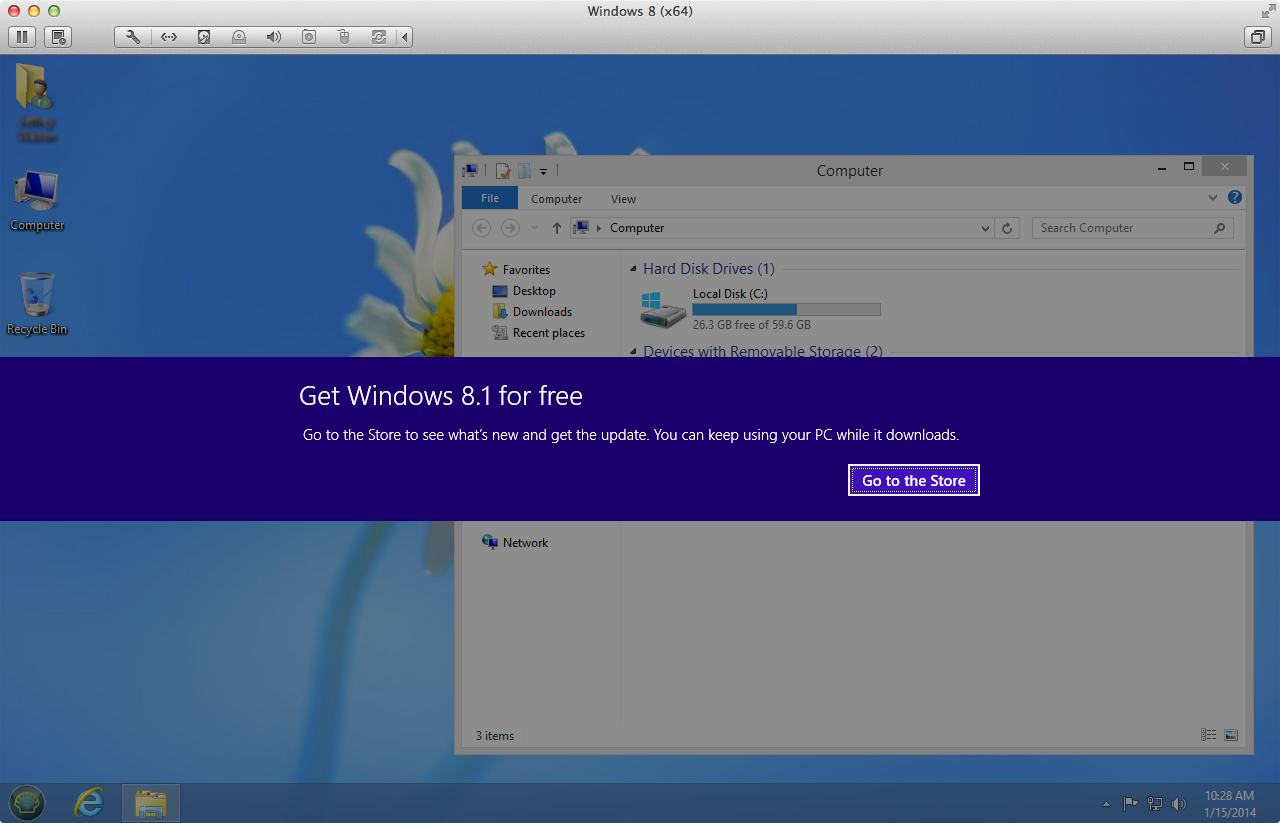Click the Local Disk capacity bar
This screenshot has width=1280, height=823.
point(786,310)
